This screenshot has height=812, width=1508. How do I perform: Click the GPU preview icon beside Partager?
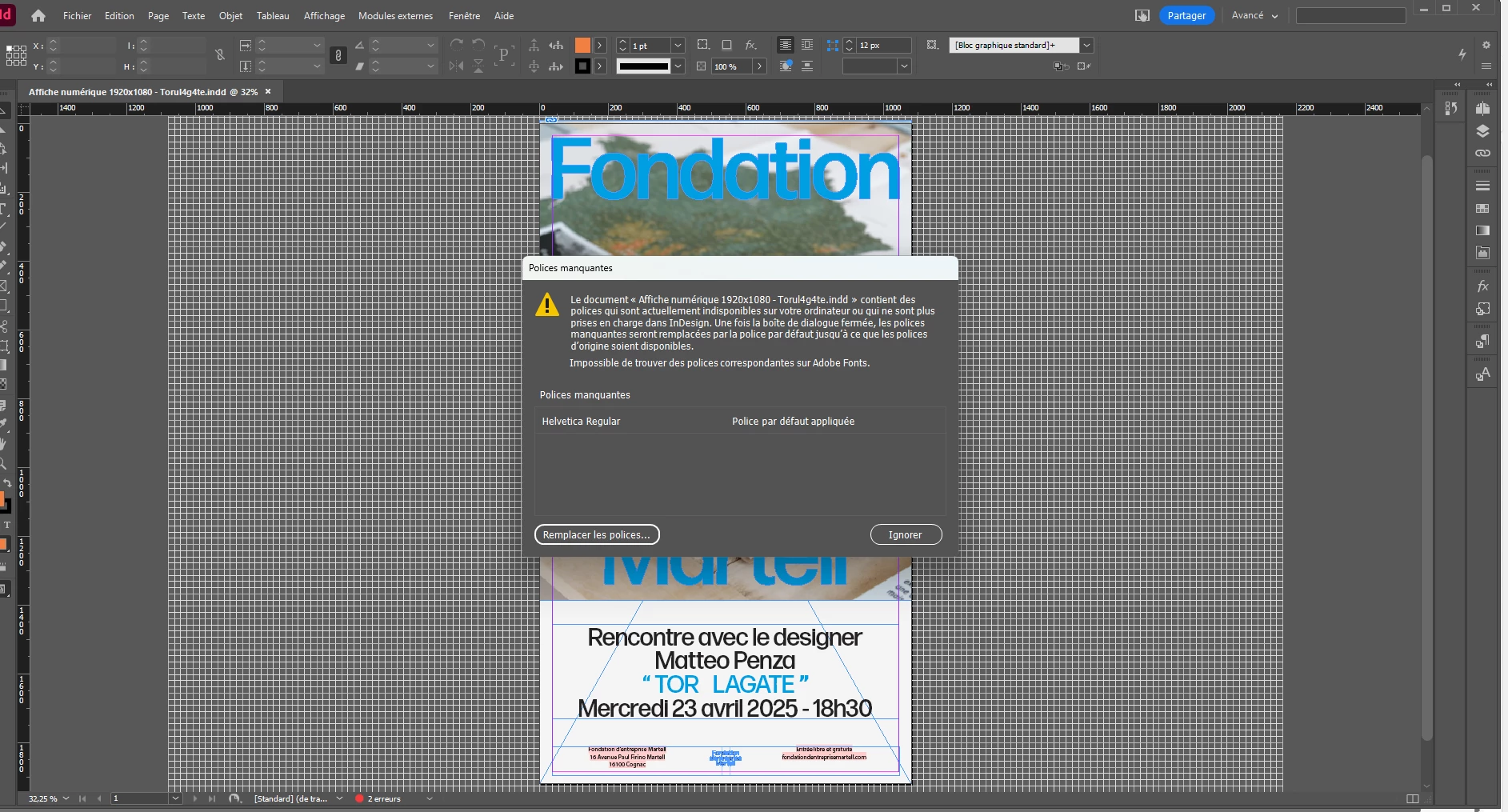[x=1142, y=16]
